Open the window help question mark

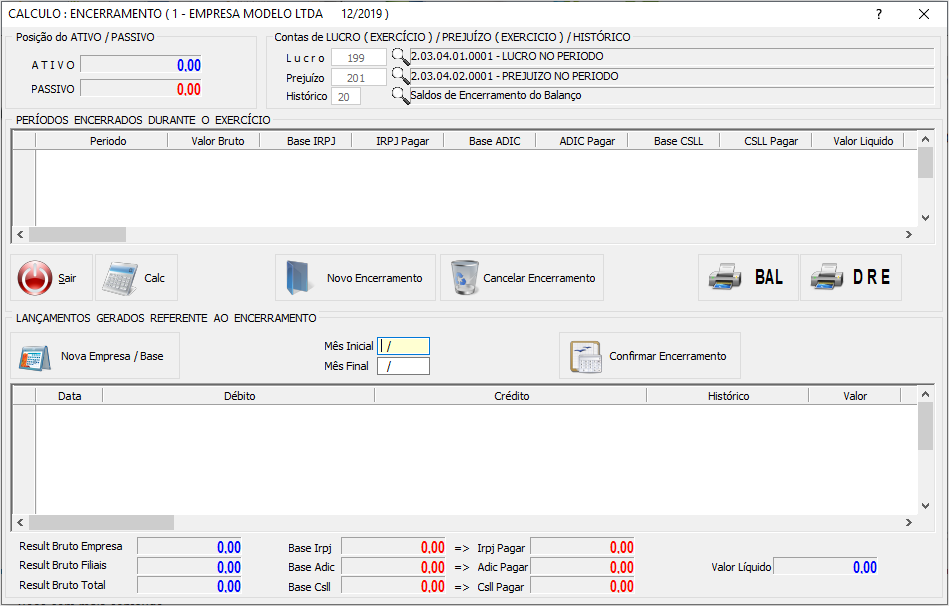pyautogui.click(x=879, y=14)
